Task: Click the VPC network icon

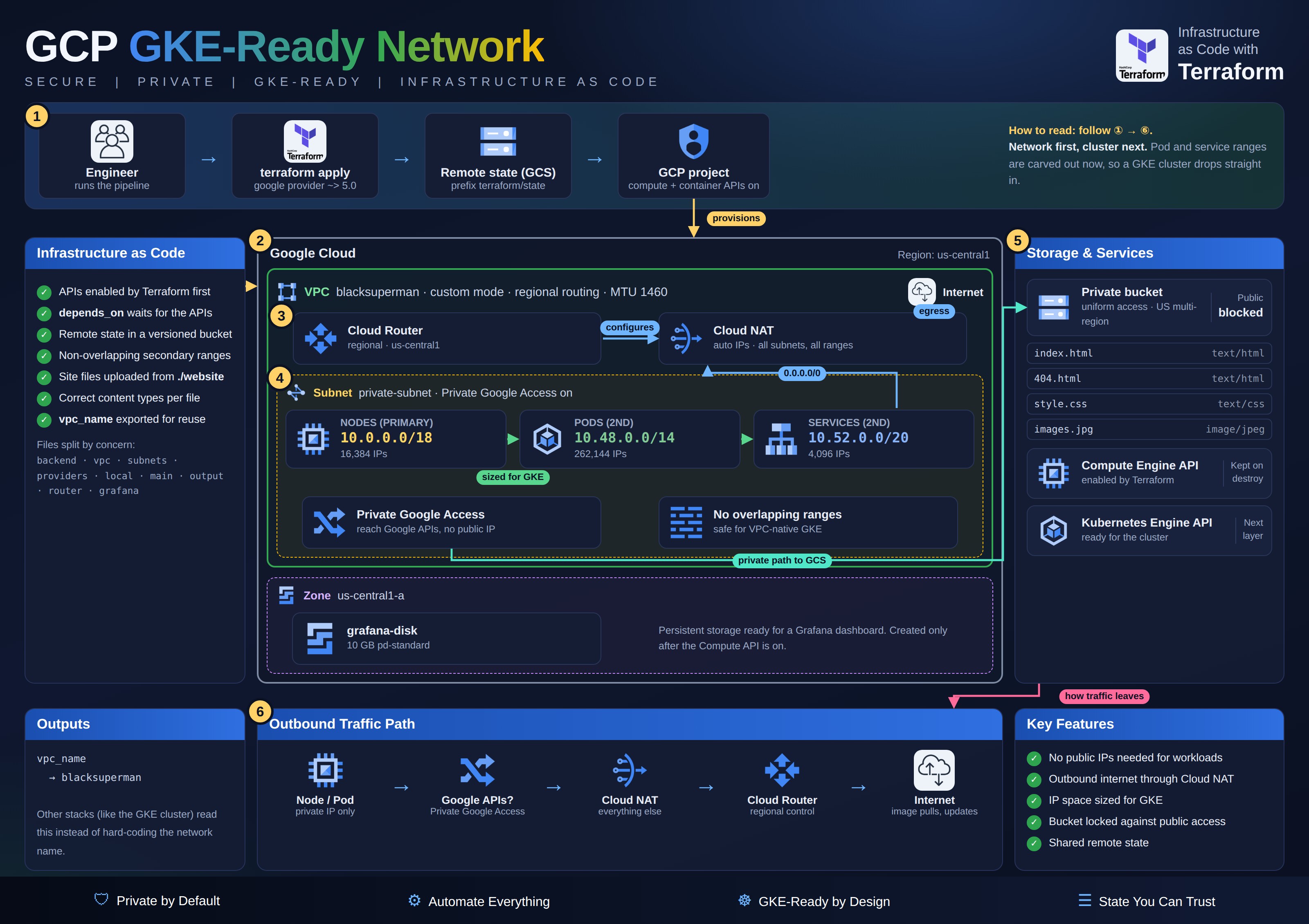Action: point(287,292)
